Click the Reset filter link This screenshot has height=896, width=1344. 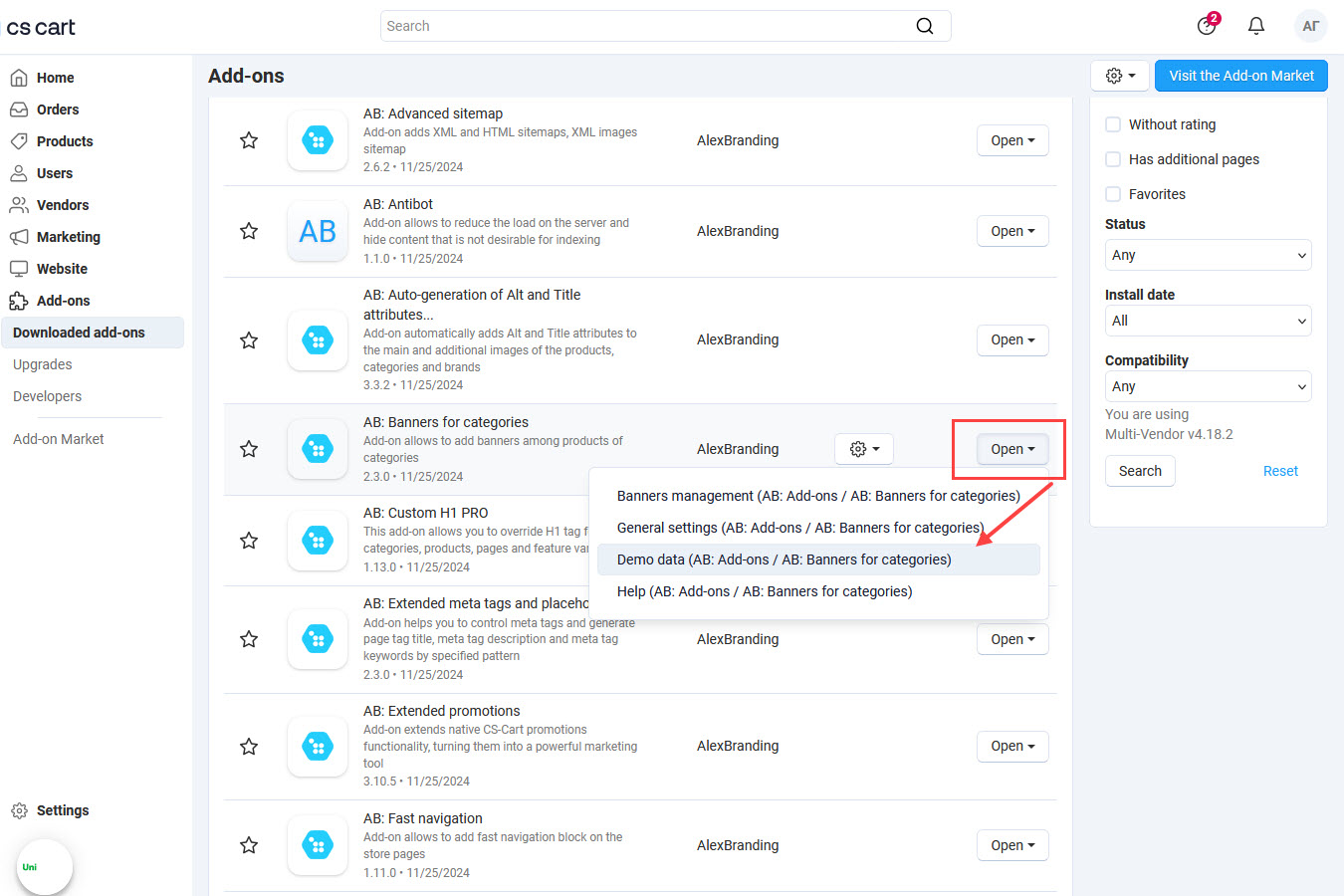pos(1280,471)
